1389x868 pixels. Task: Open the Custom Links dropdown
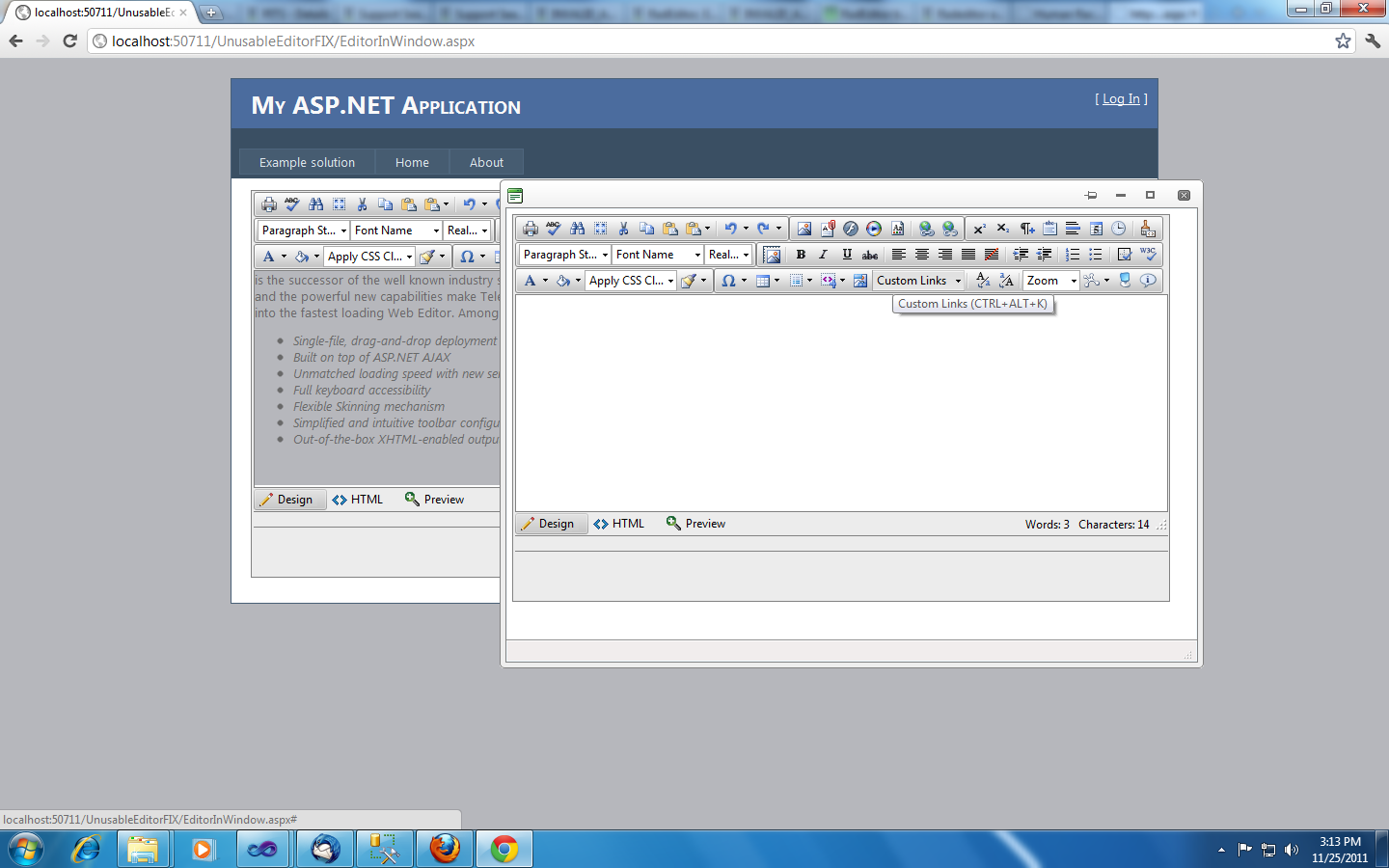(918, 281)
